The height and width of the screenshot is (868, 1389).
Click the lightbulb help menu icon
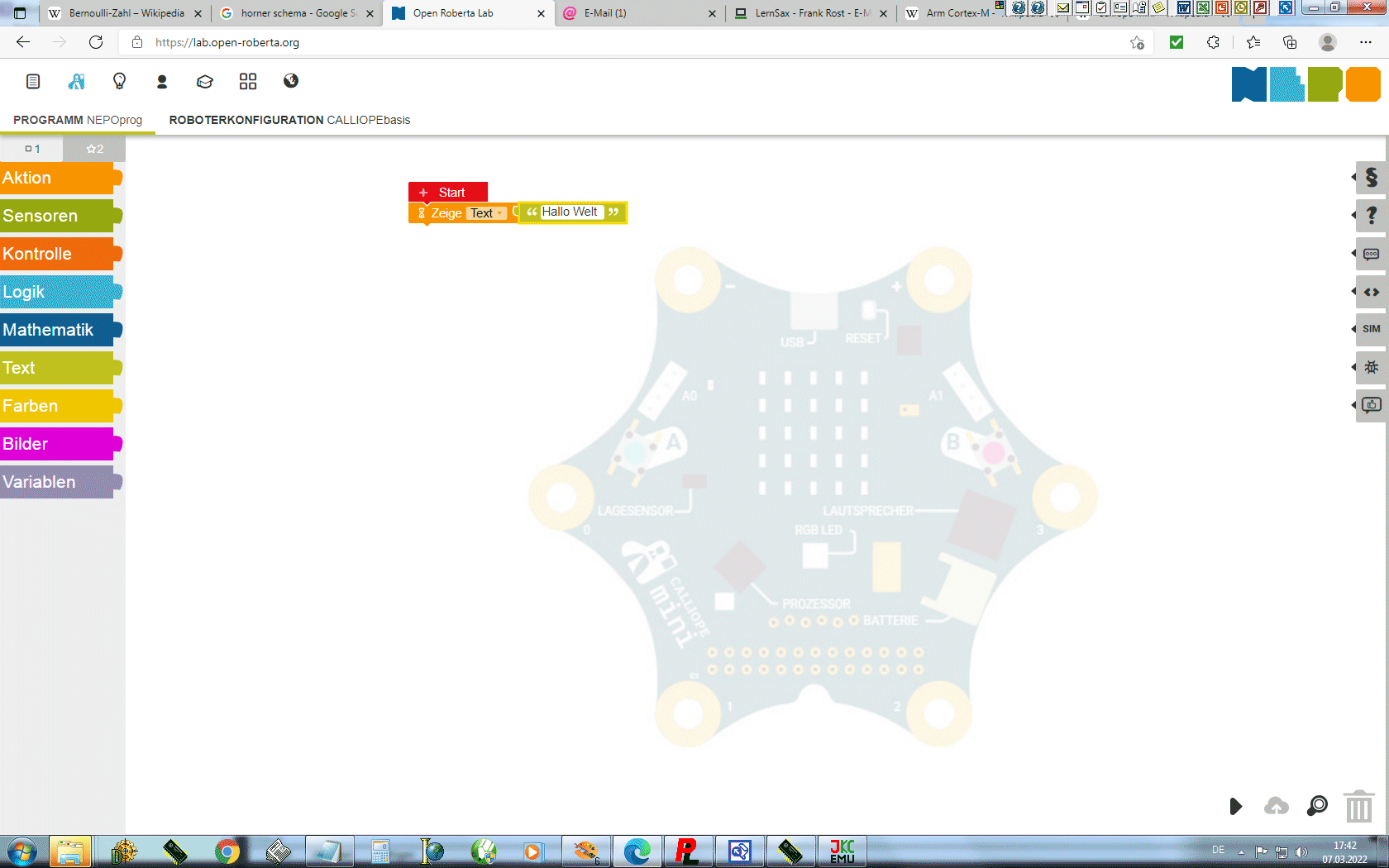pos(119,81)
